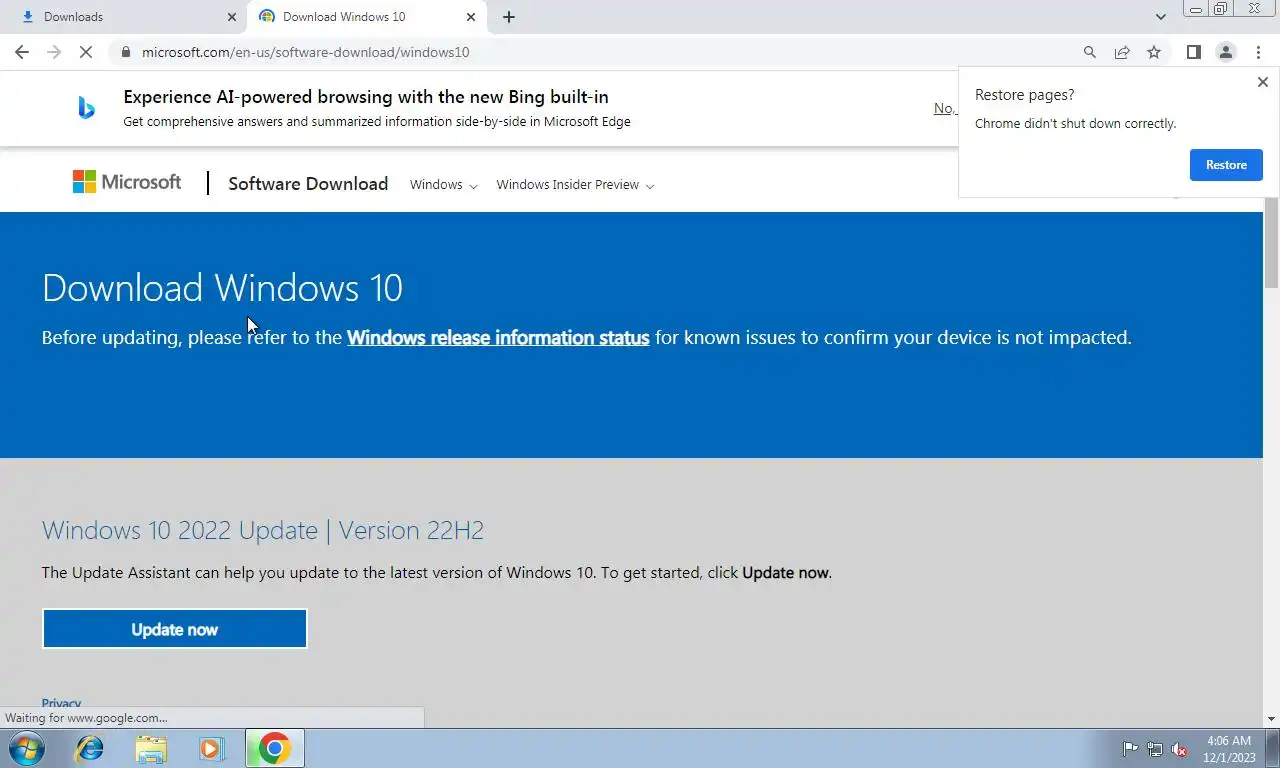Stop page loading with the X button

pyautogui.click(x=86, y=52)
